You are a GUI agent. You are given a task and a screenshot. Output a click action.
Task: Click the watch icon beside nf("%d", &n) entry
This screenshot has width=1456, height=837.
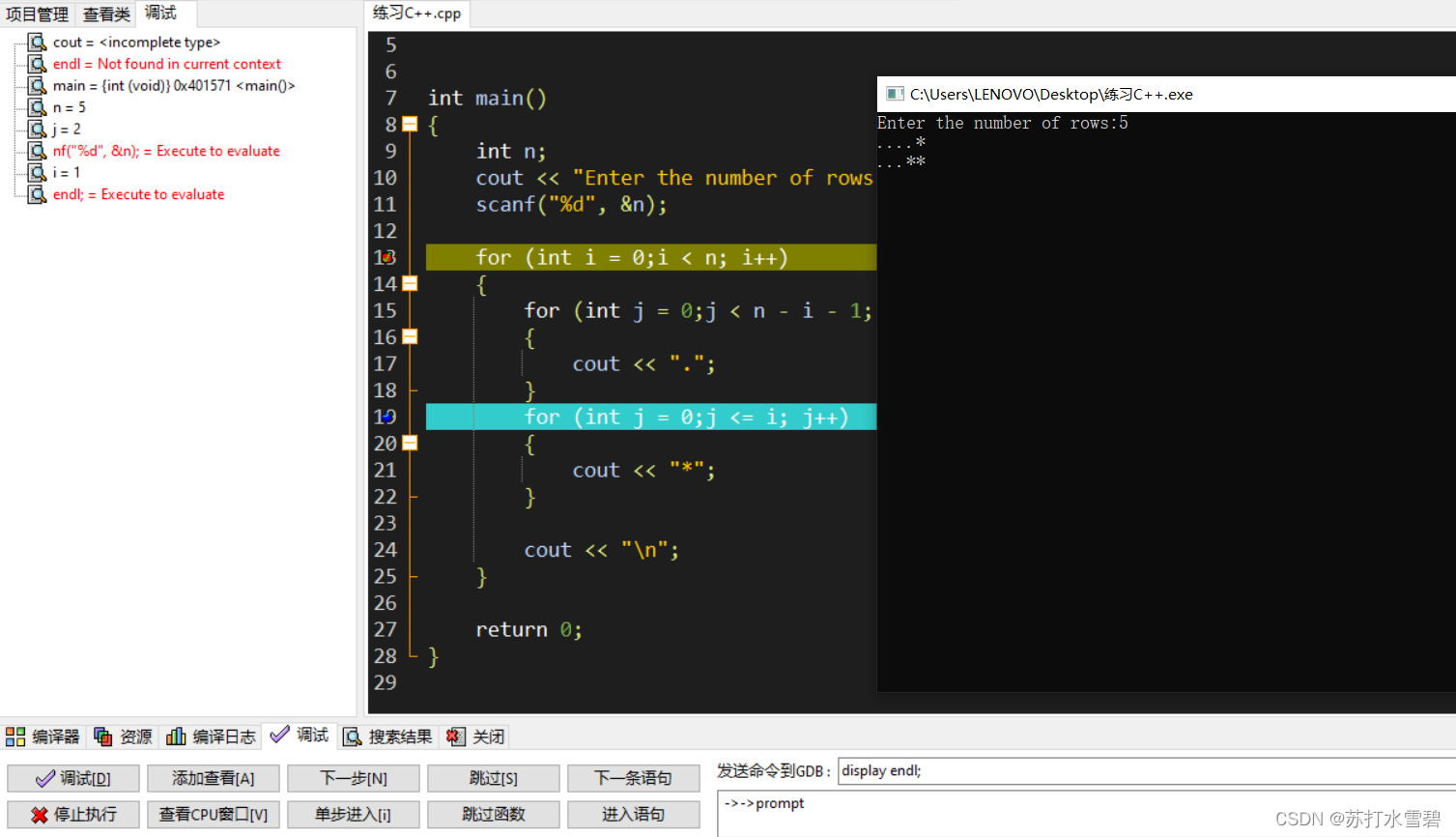point(37,151)
